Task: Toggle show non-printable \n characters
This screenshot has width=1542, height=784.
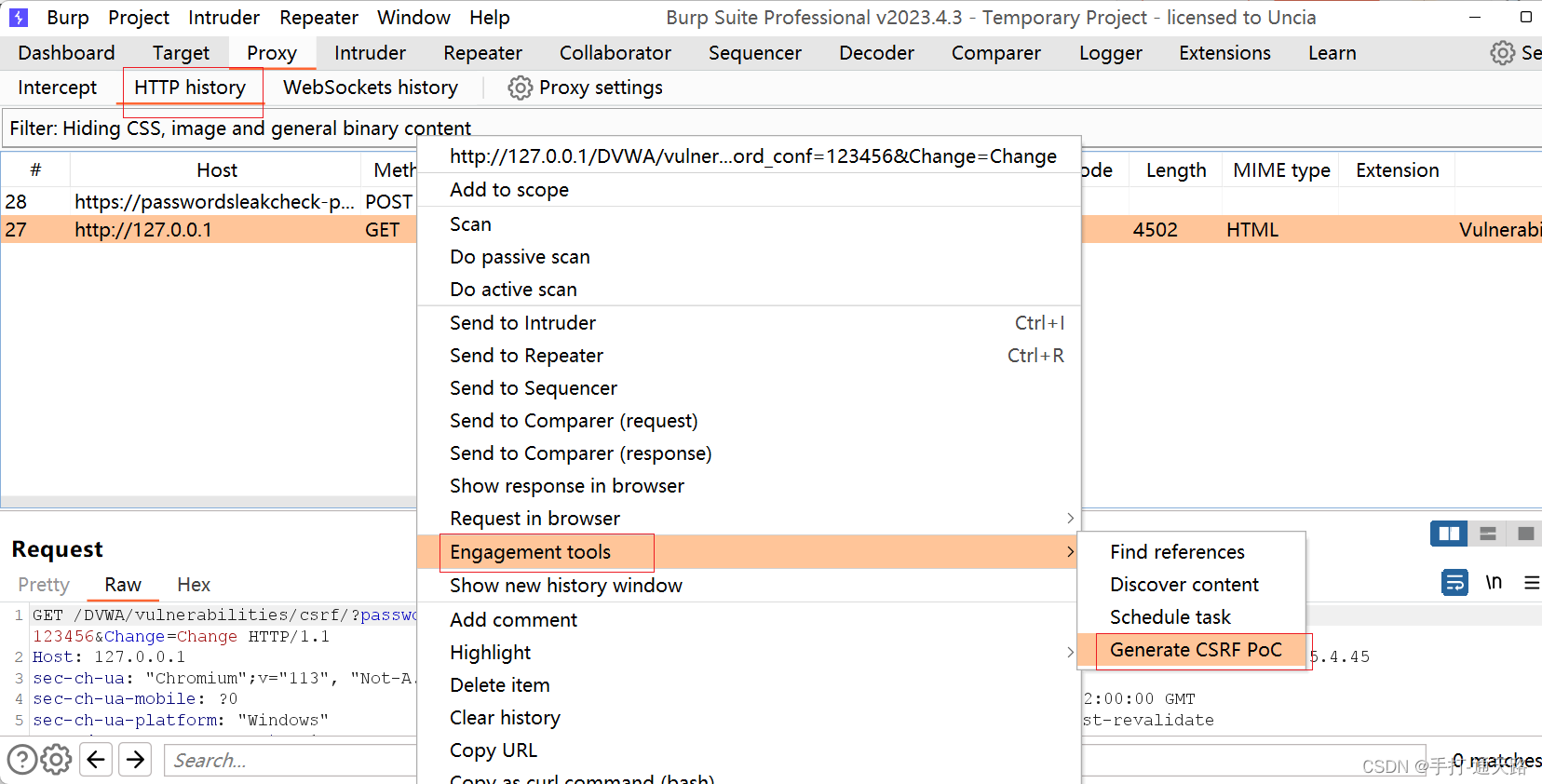Action: click(x=1494, y=583)
